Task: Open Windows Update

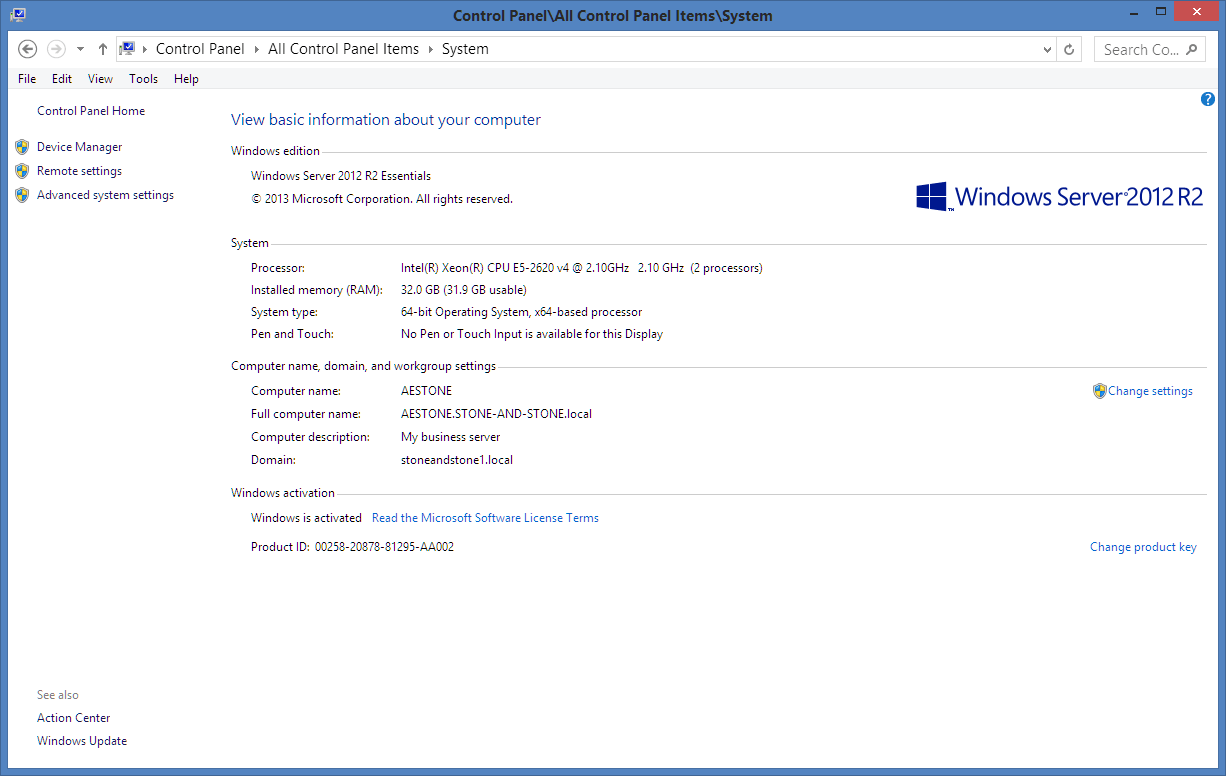Action: (82, 741)
